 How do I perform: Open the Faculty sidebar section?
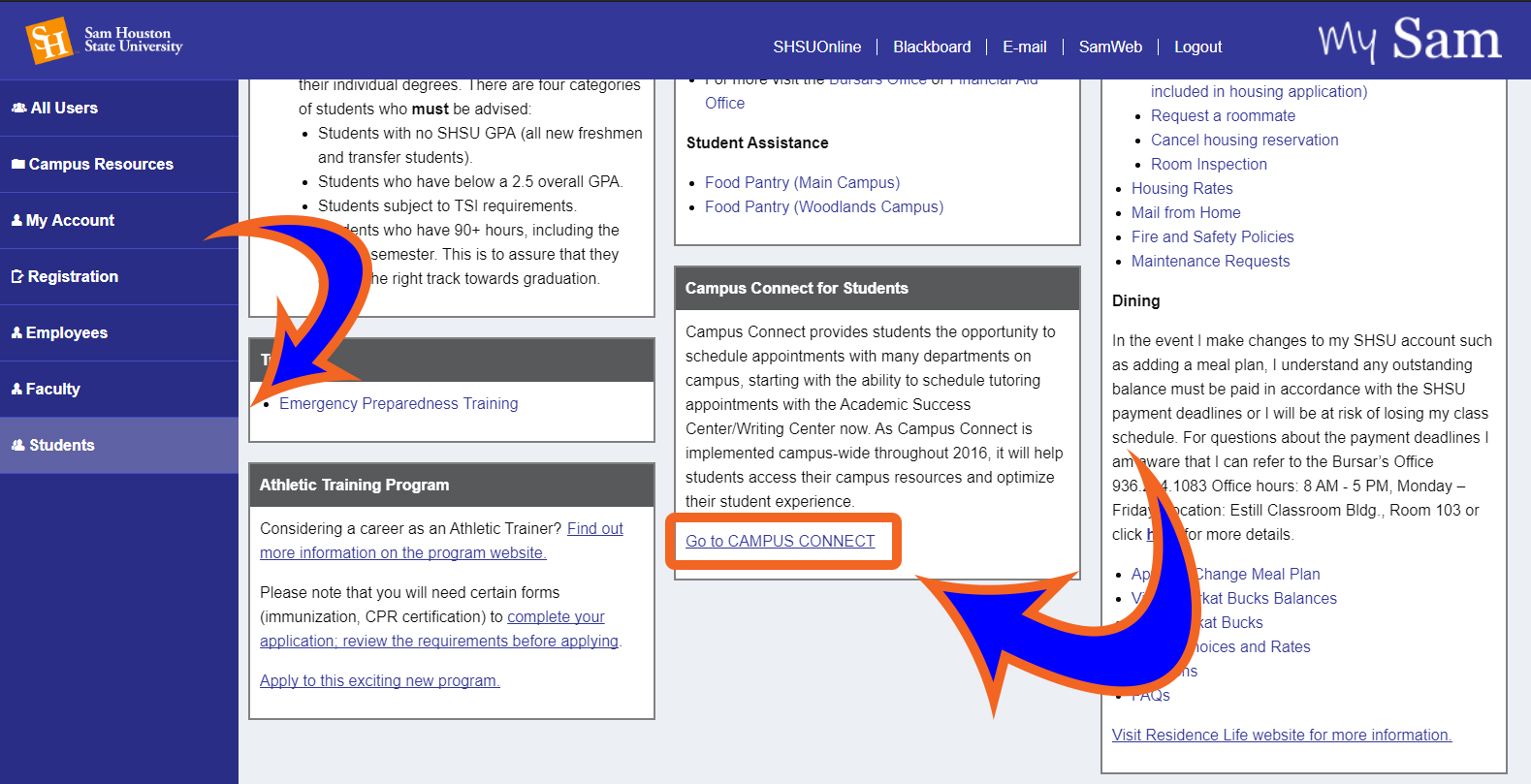tap(119, 389)
